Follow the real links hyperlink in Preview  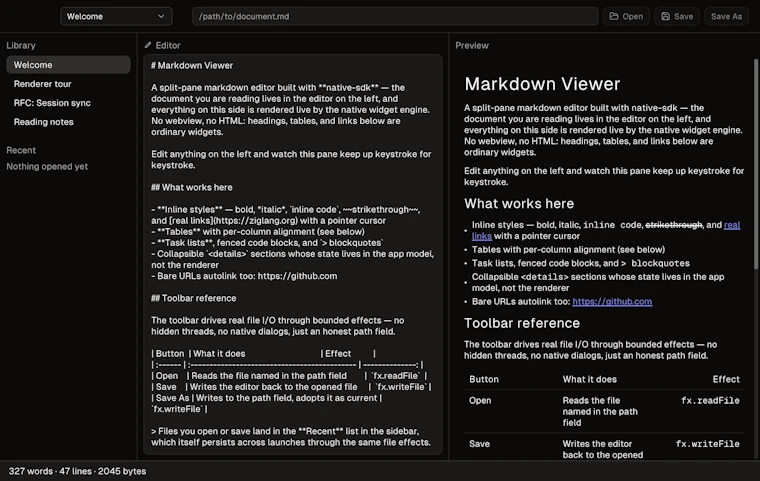731,225
